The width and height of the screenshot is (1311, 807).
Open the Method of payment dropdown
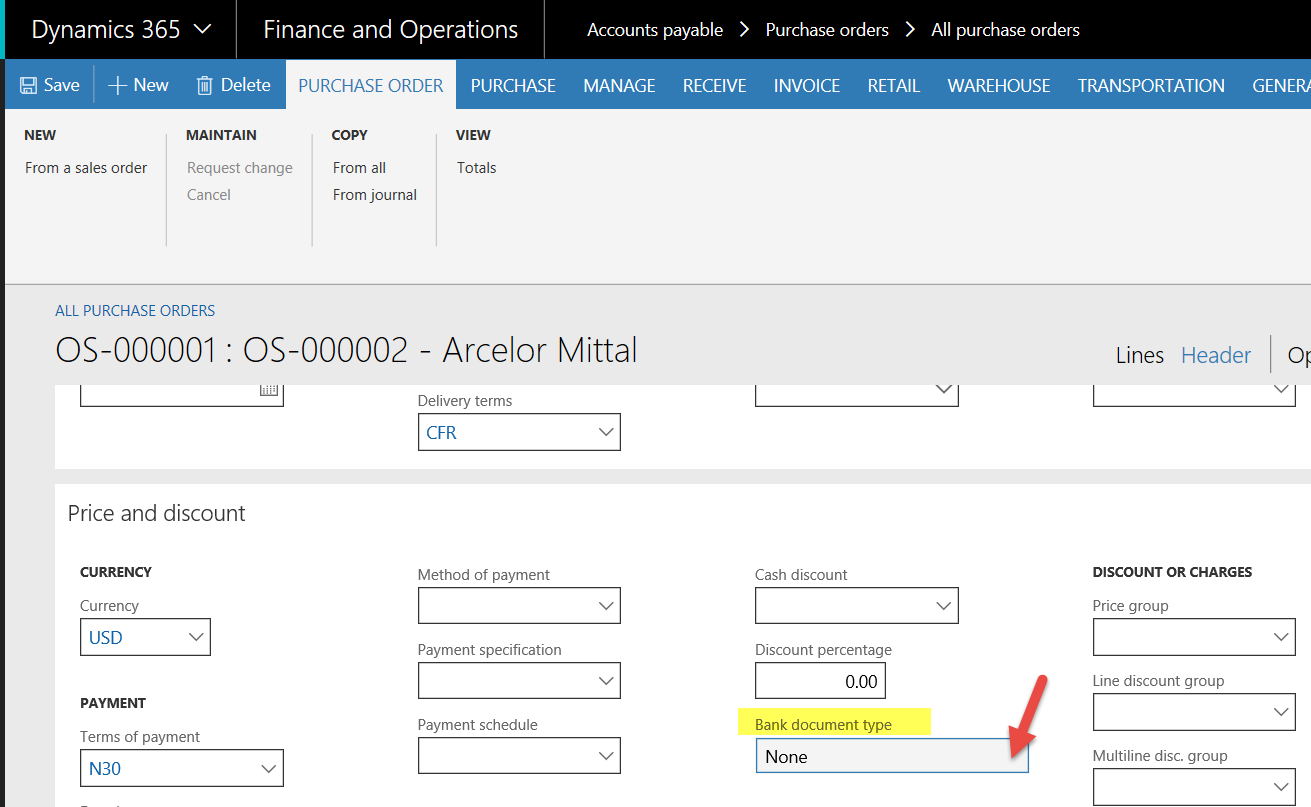605,605
